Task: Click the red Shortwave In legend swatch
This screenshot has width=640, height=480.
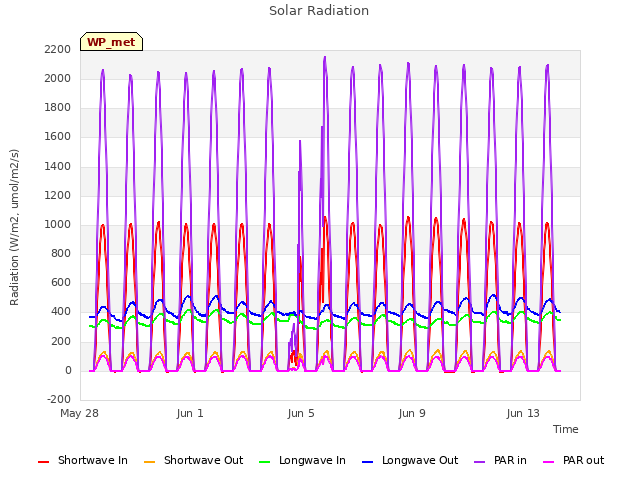Action: [x=43, y=462]
